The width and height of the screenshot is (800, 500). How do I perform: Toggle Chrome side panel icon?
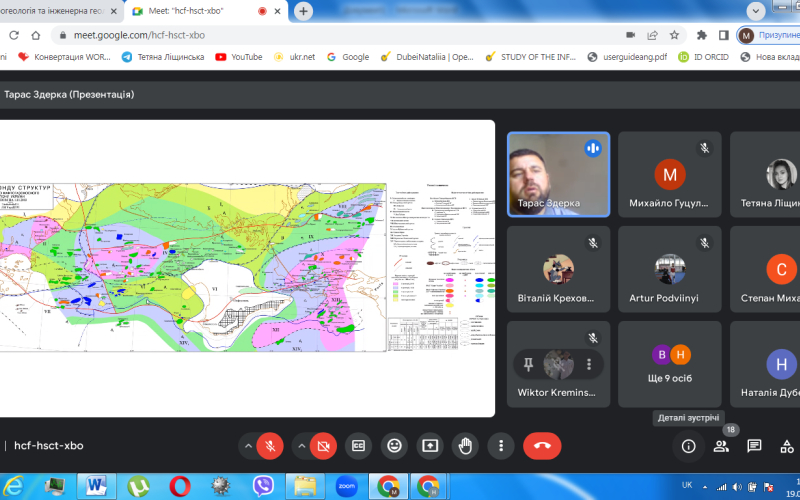[x=723, y=35]
